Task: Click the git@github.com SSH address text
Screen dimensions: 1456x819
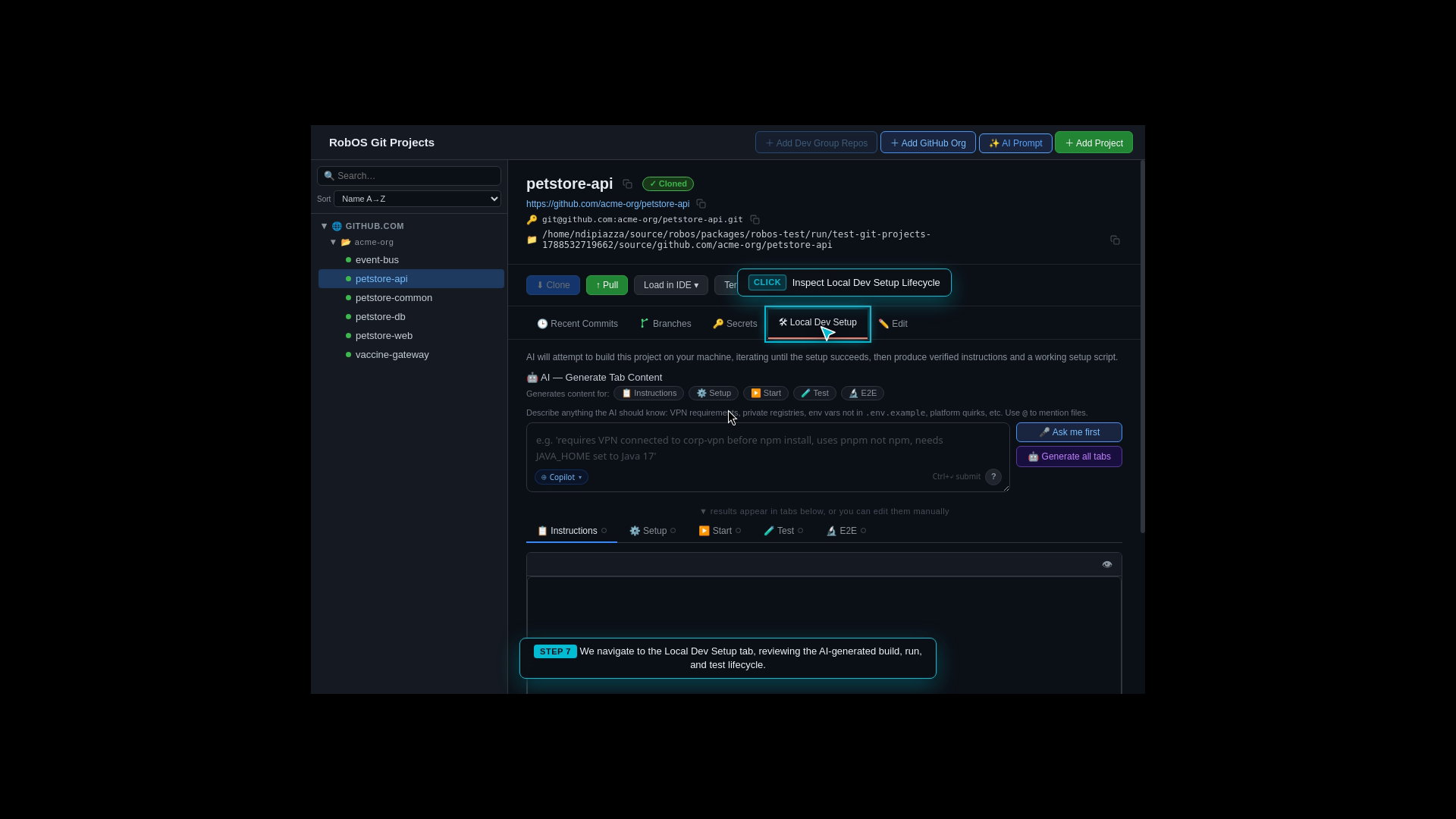Action: pyautogui.click(x=642, y=220)
